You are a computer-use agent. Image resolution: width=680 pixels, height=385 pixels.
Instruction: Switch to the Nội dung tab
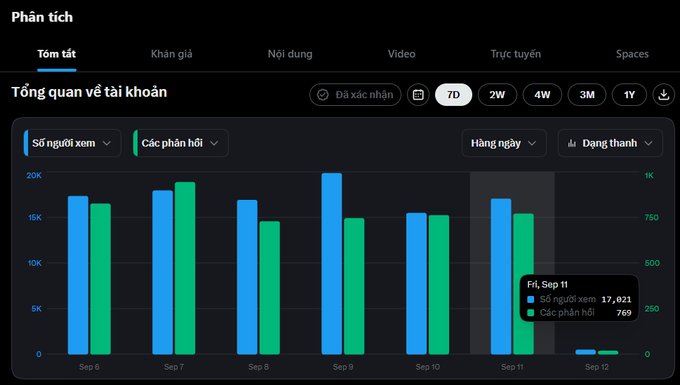pos(290,54)
